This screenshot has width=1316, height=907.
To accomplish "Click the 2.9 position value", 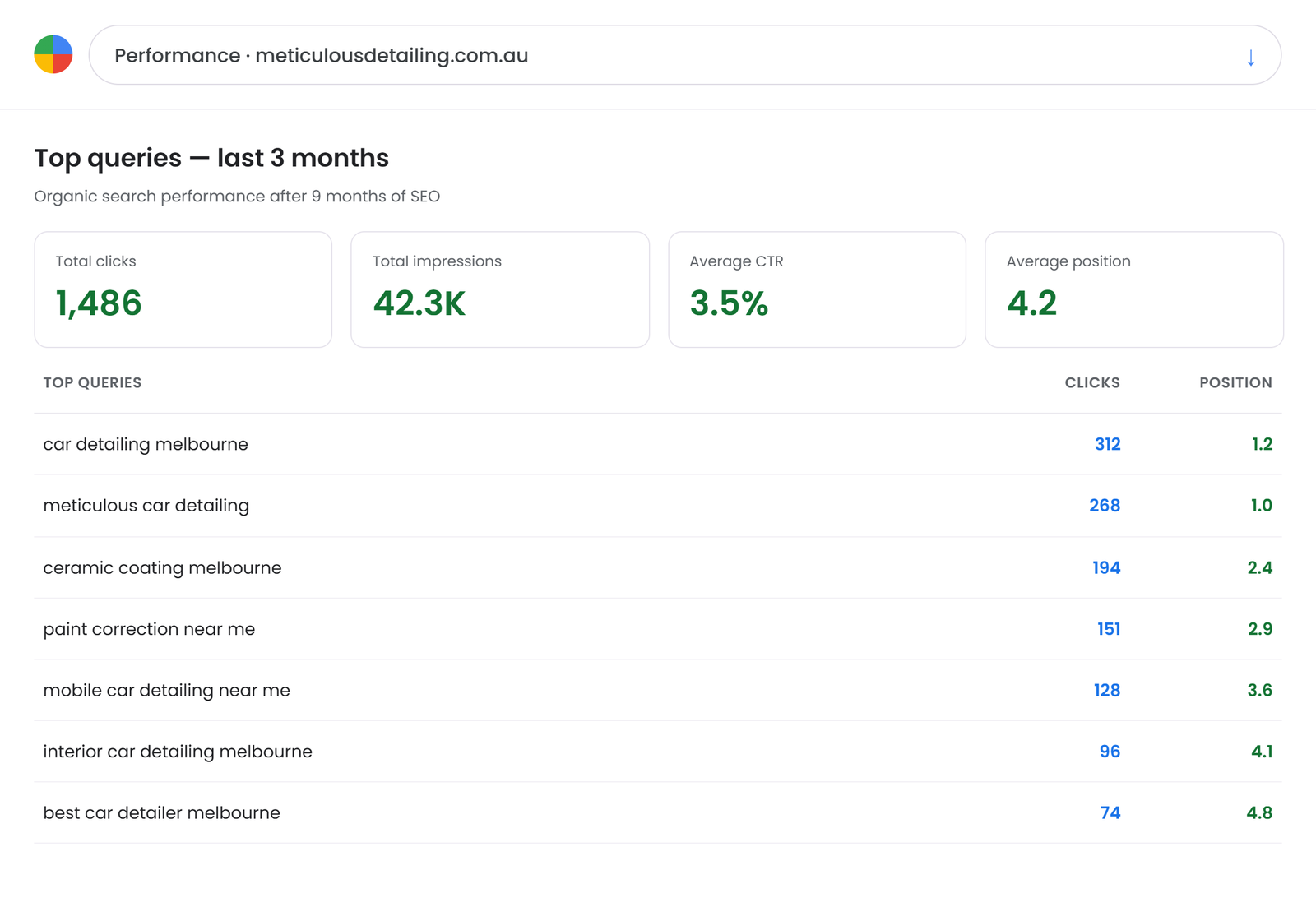I will pos(1260,629).
